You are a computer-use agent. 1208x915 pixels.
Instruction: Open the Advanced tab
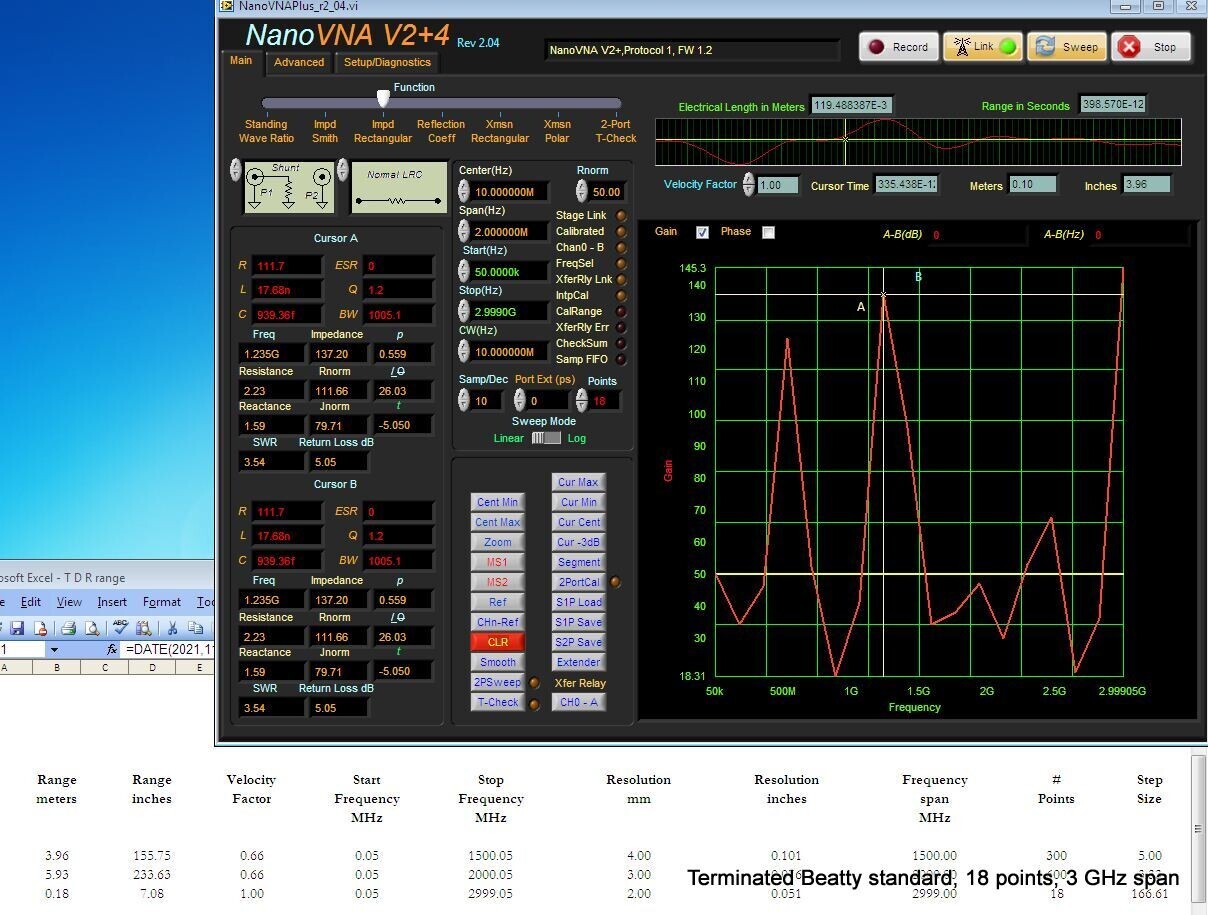pyautogui.click(x=299, y=62)
